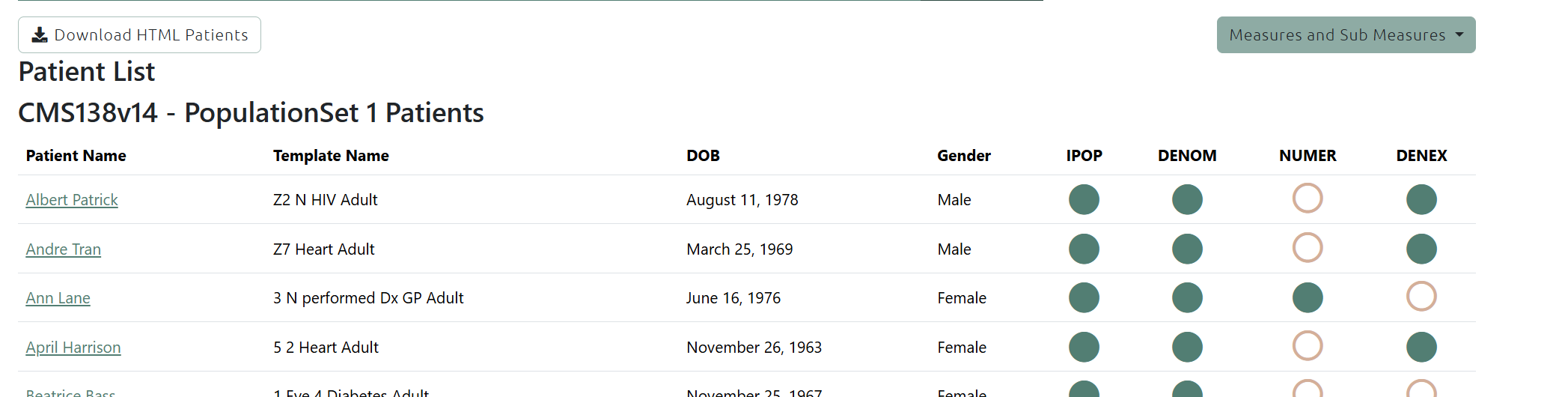Click Ann Lane's filled NUMER circle

pos(1308,297)
